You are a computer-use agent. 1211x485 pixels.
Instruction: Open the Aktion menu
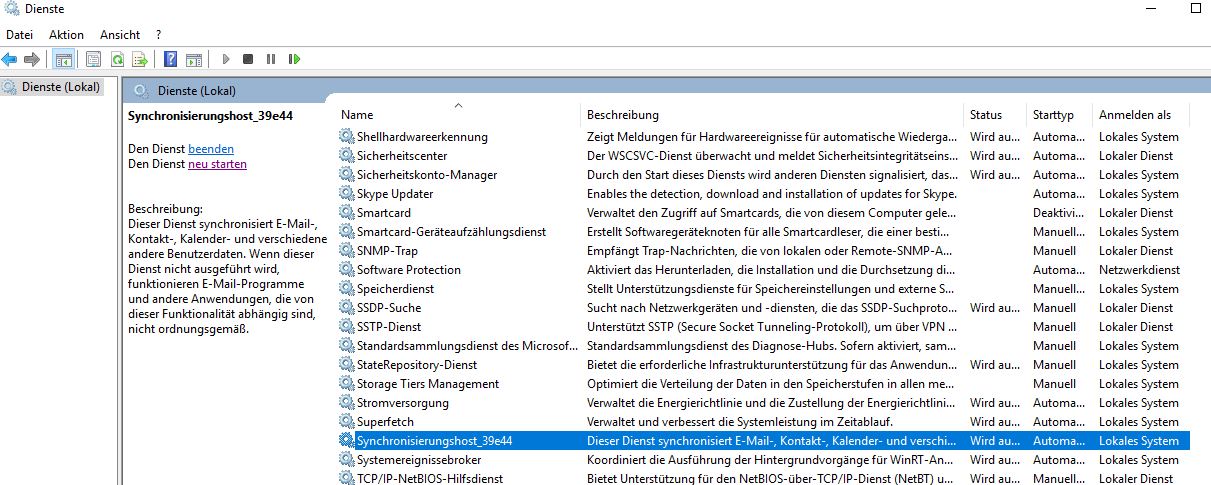(x=67, y=34)
